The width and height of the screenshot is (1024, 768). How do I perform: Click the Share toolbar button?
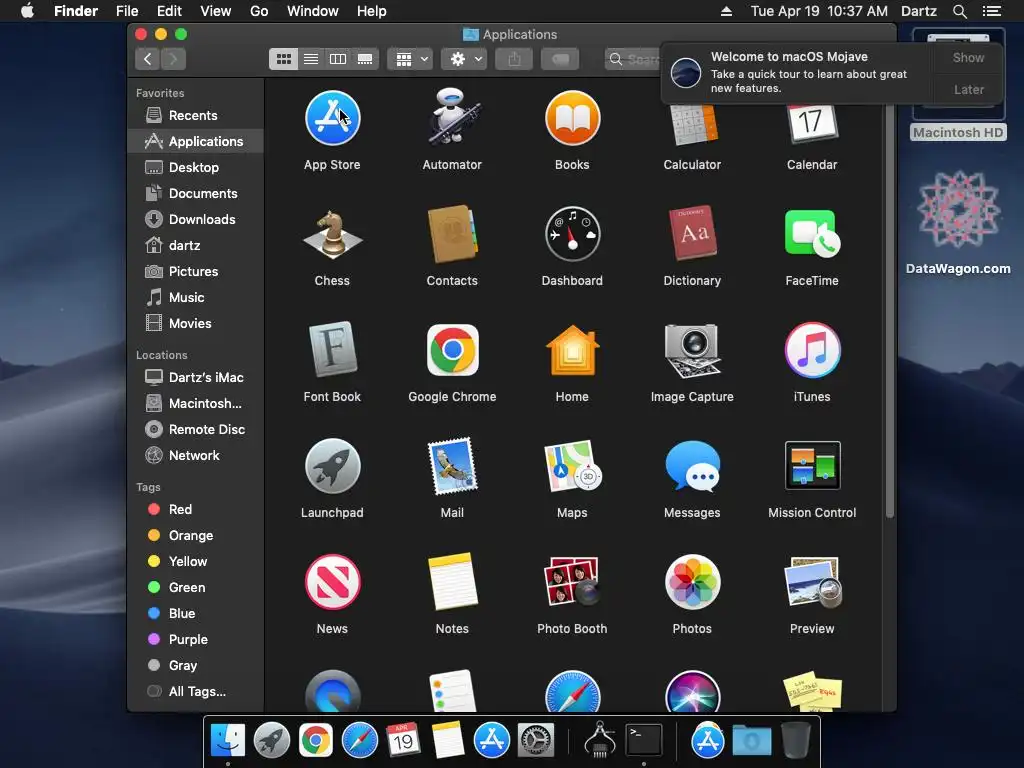(x=514, y=59)
